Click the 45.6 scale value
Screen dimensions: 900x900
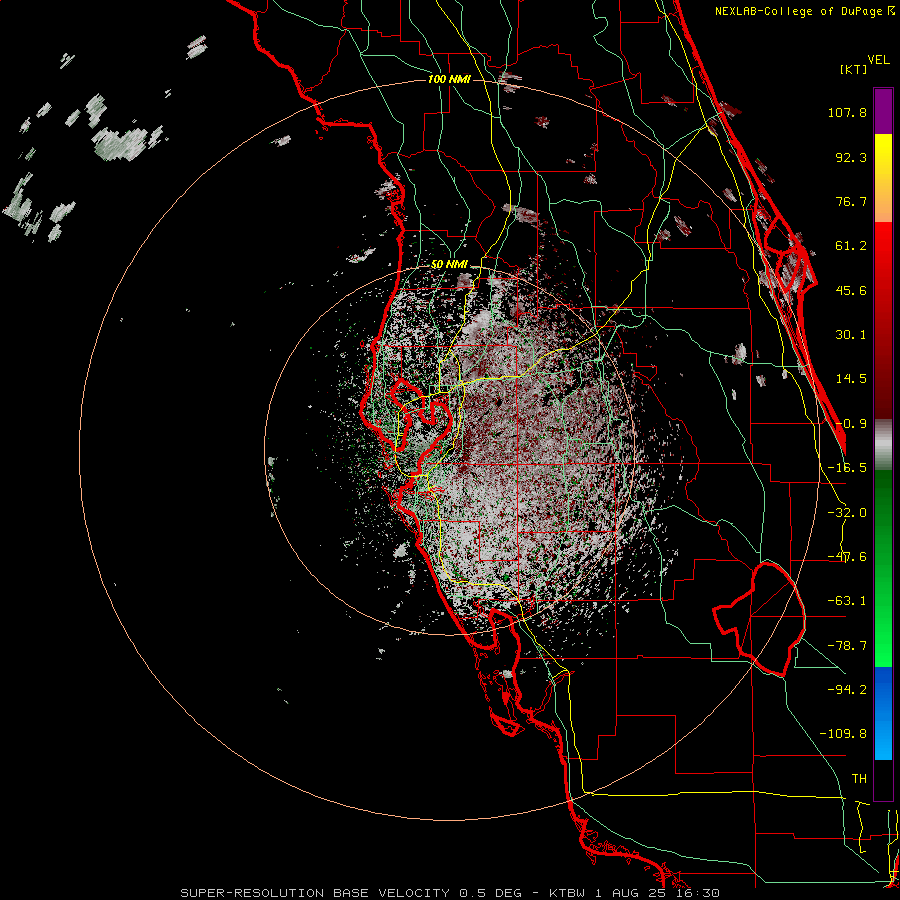851,290
